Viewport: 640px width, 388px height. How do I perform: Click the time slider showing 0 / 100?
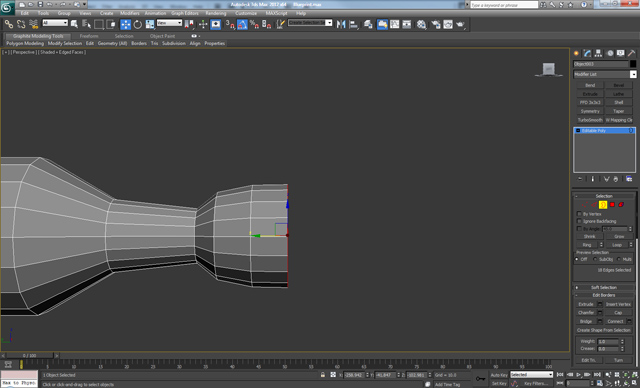coord(30,356)
